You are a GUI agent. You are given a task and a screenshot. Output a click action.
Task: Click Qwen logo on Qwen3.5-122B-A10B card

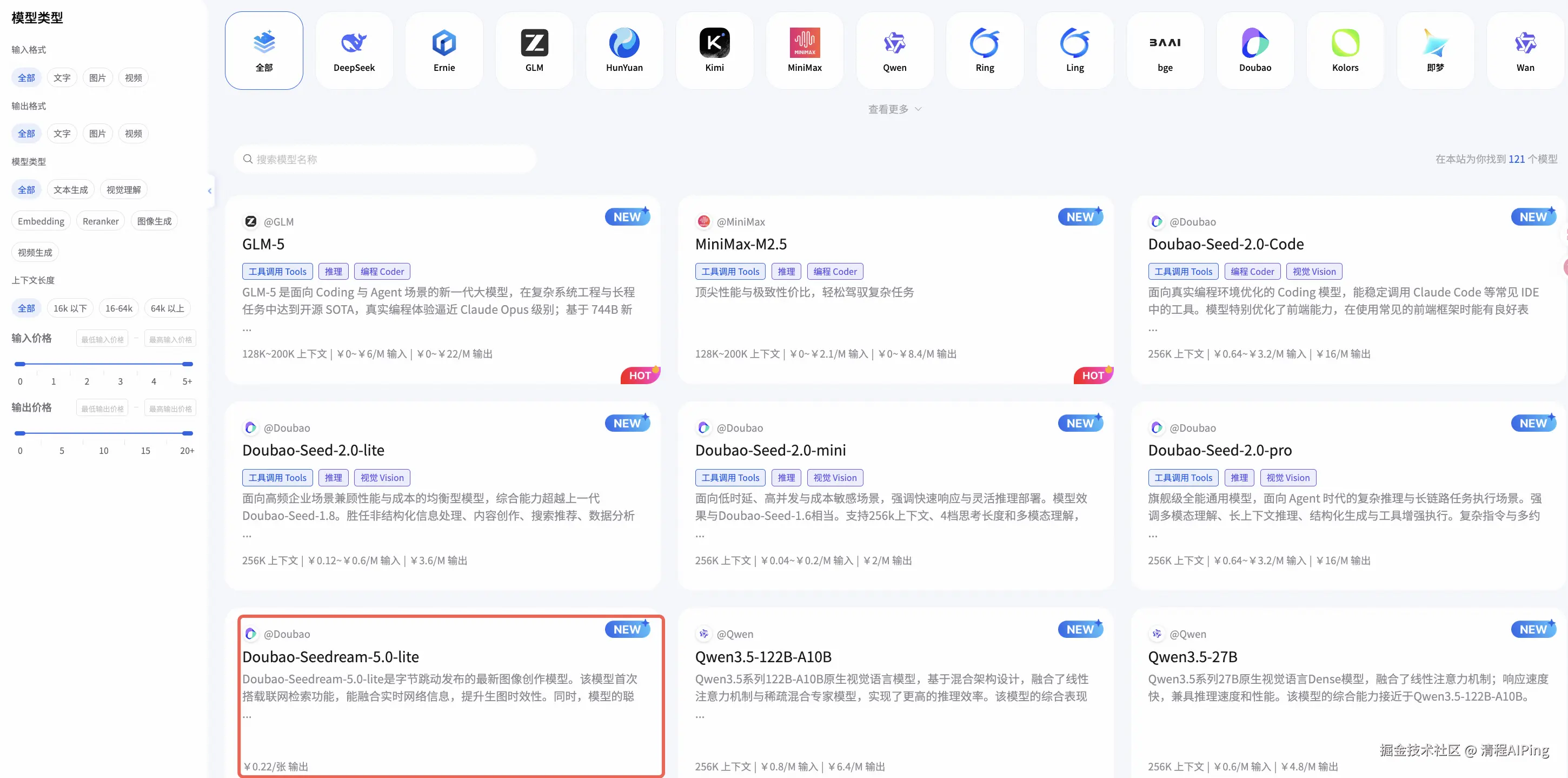(703, 634)
